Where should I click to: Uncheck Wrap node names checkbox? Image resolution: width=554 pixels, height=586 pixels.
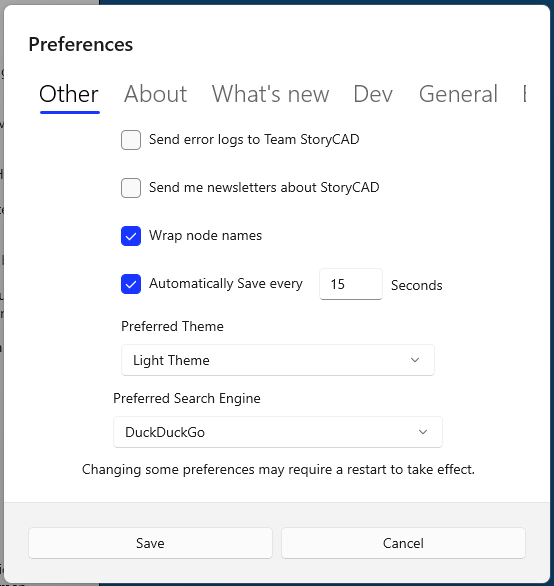(x=131, y=236)
